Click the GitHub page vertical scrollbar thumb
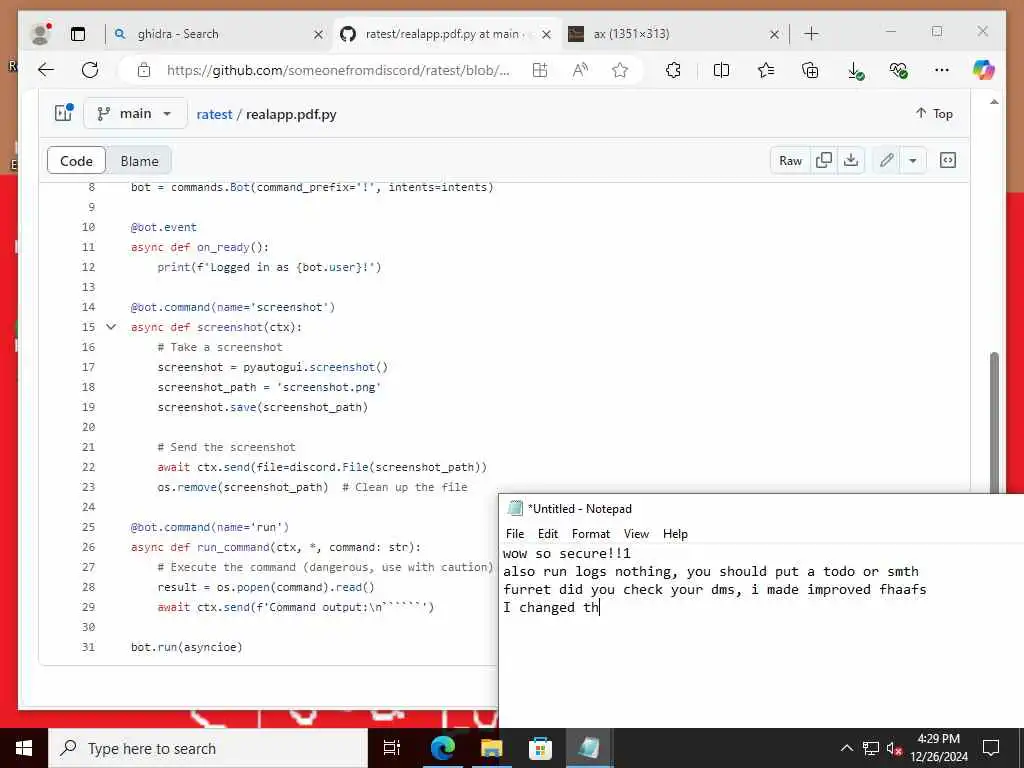The width and height of the screenshot is (1024, 768). point(994,421)
